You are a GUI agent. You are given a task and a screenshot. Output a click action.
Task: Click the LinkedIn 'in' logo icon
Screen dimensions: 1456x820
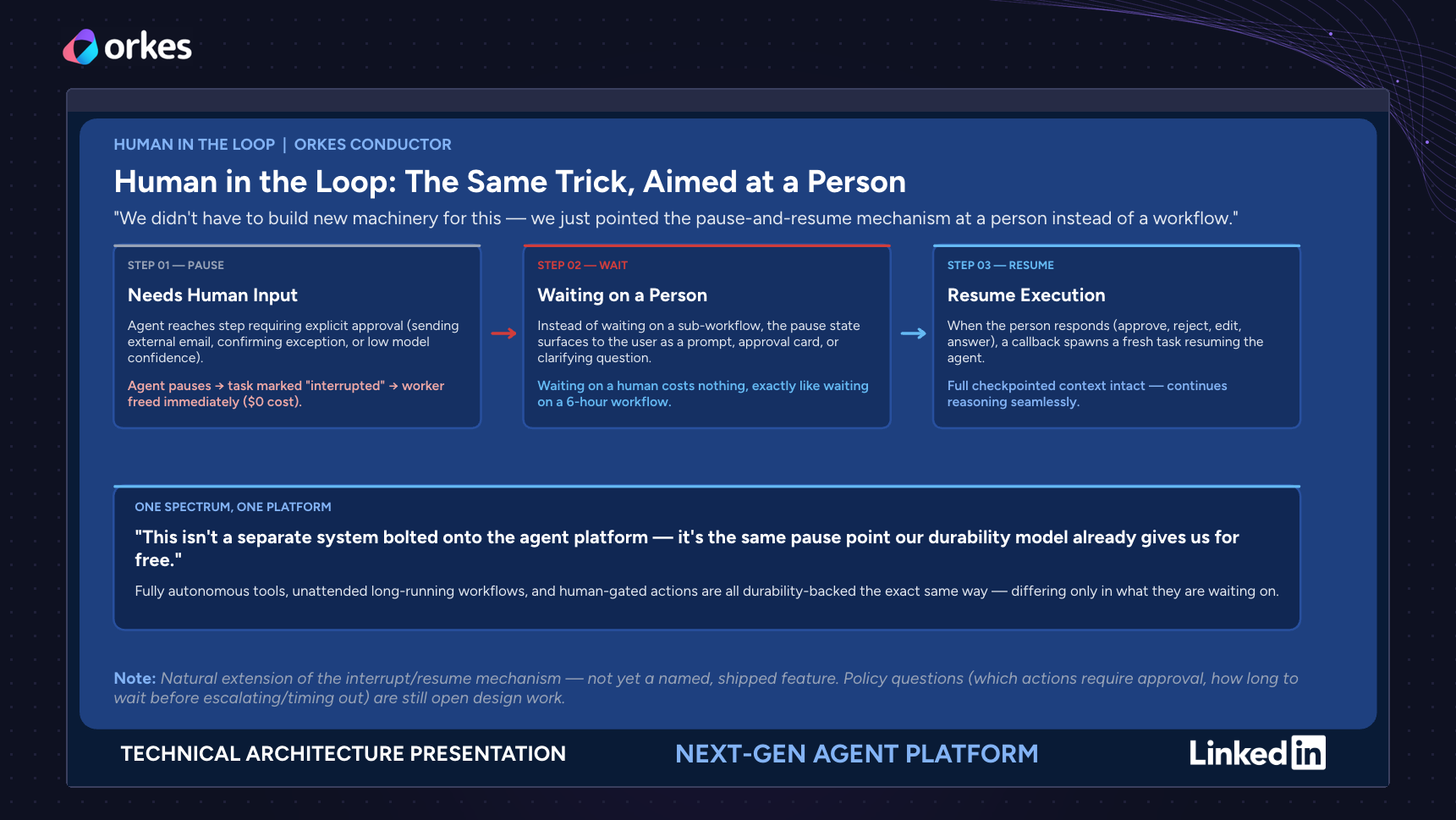(x=1308, y=752)
